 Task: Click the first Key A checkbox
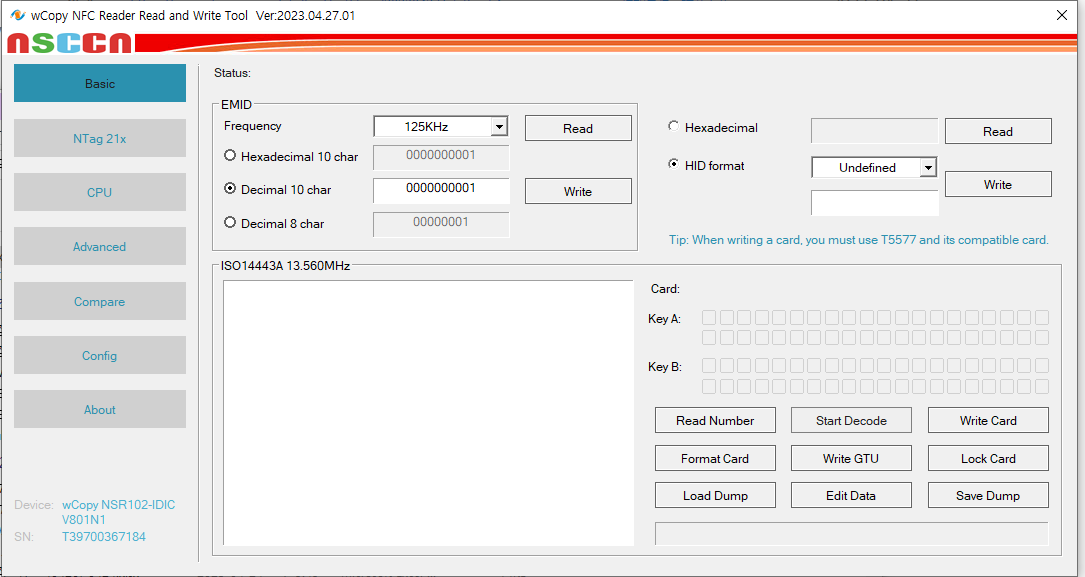(709, 318)
